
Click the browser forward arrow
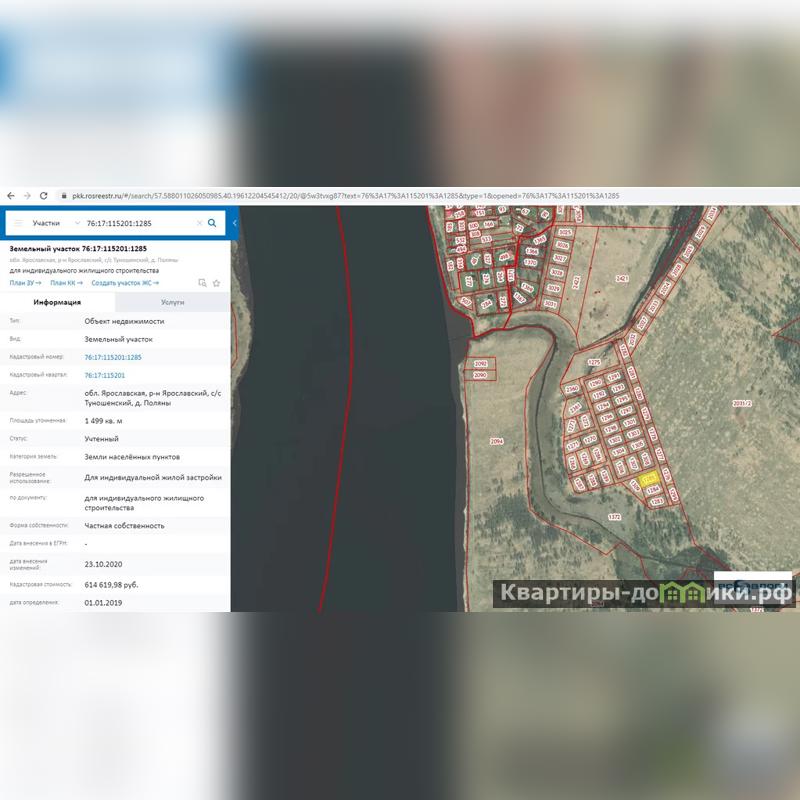click(27, 196)
